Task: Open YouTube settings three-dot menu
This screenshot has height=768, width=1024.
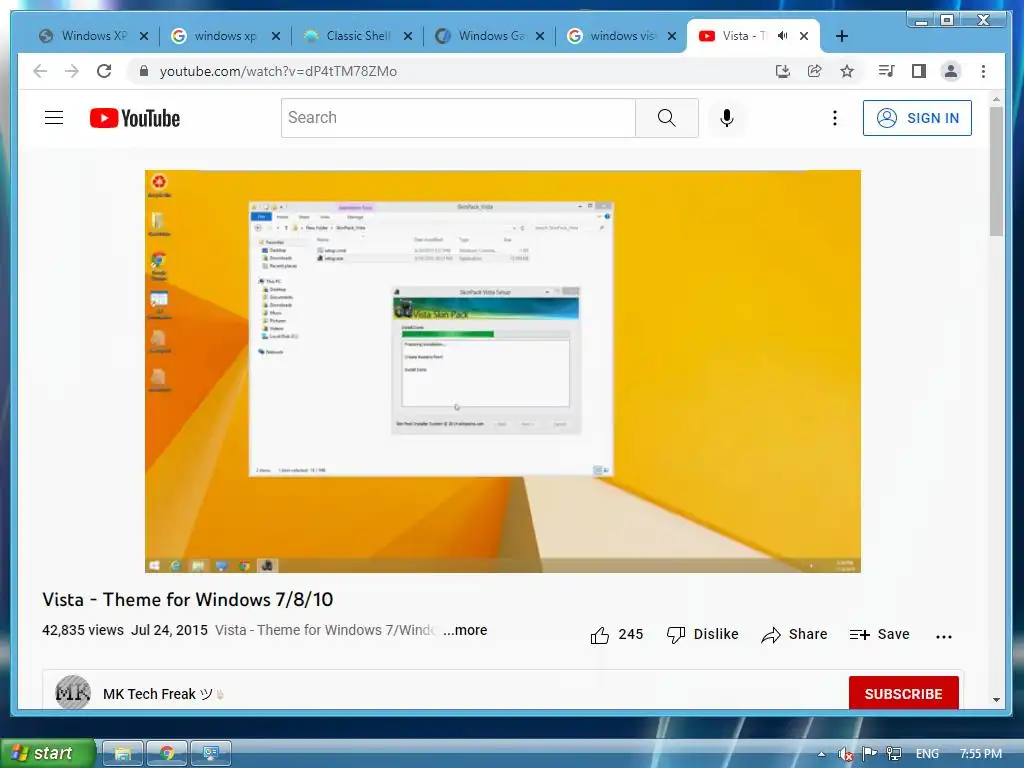Action: 835,118
